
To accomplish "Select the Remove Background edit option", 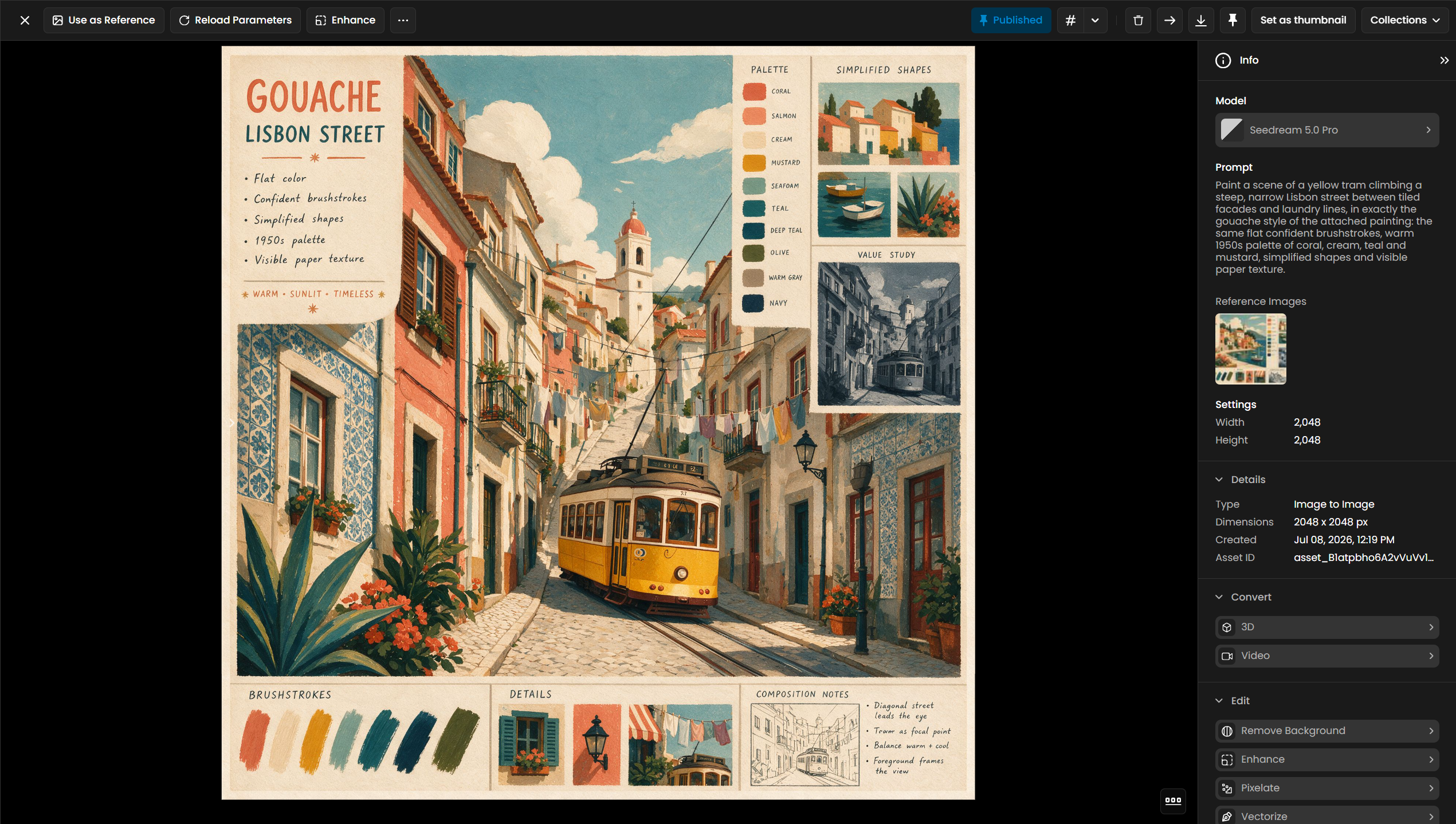I will coord(1327,731).
